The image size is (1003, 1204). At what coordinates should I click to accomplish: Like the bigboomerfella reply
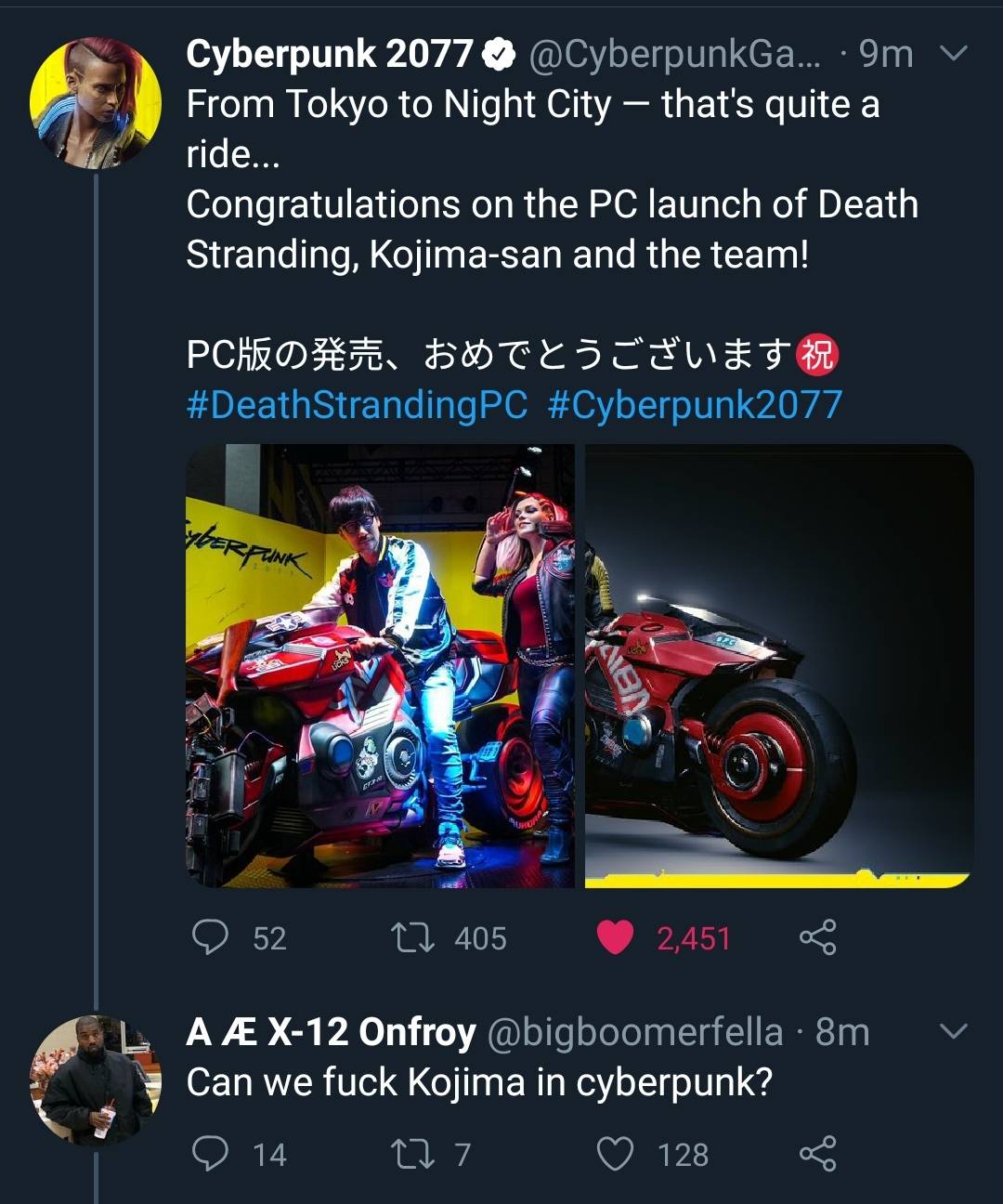pos(615,1154)
